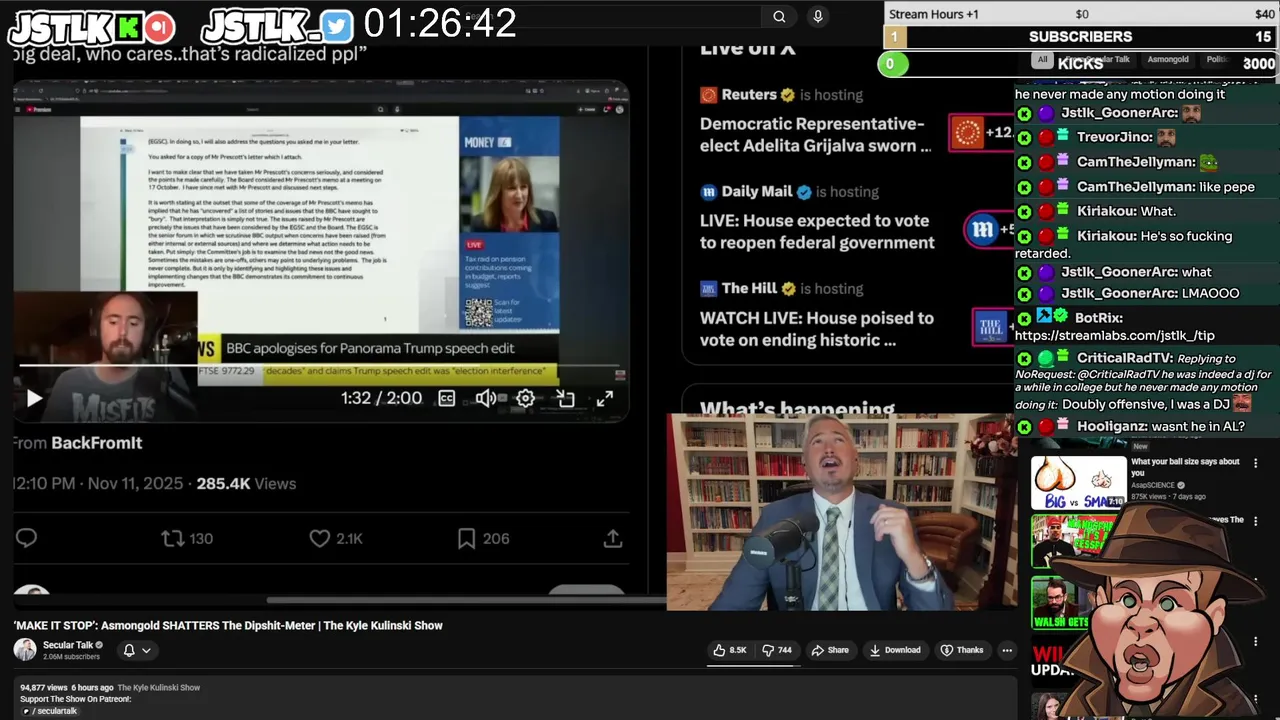This screenshot has width=1280, height=720.
Task: Open the menu for the ball size video
Action: pos(1256,463)
